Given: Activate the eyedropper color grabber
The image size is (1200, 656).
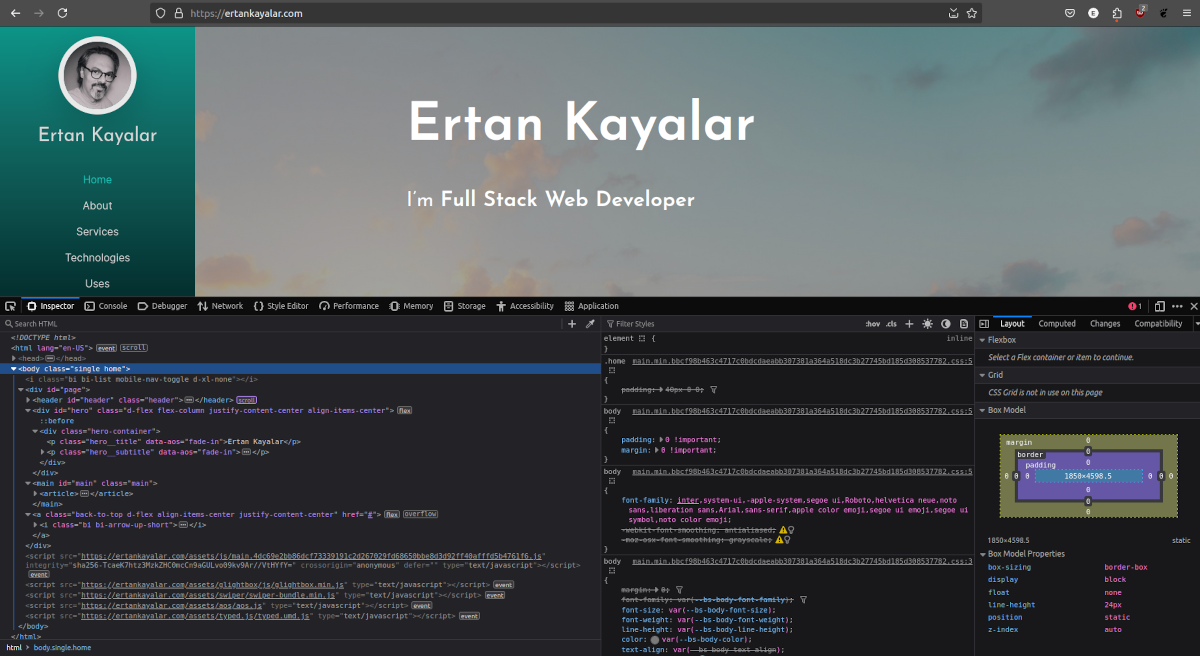Looking at the screenshot, I should pyautogui.click(x=588, y=324).
